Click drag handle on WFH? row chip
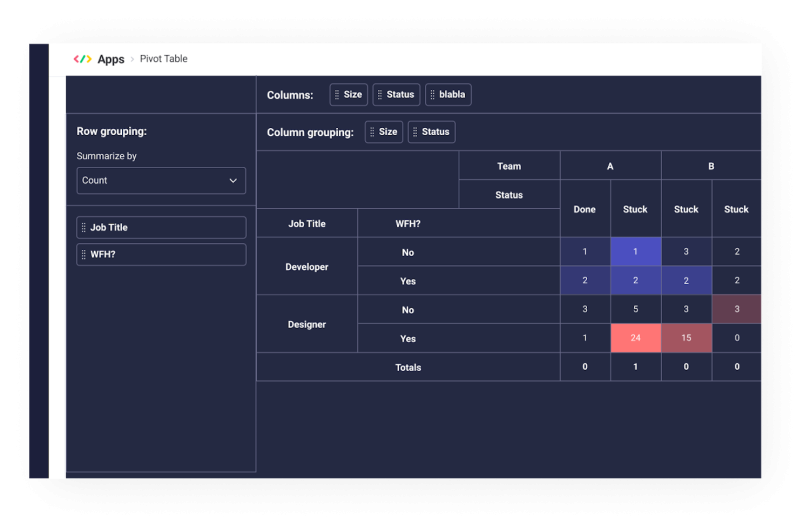Viewport: 810px width, 532px height. [84, 255]
